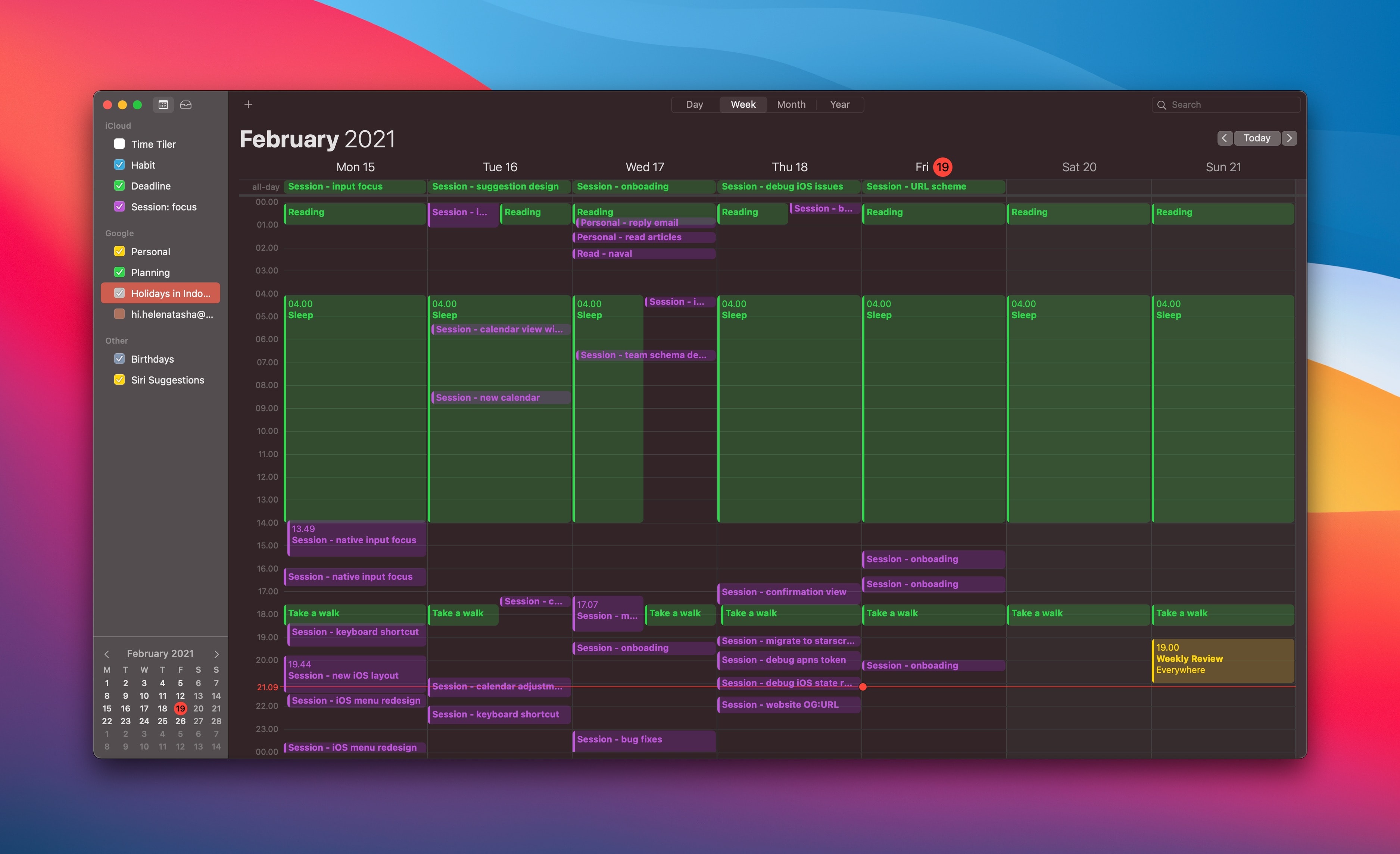
Task: Uncheck the Habit calendar checkbox
Action: coord(119,165)
